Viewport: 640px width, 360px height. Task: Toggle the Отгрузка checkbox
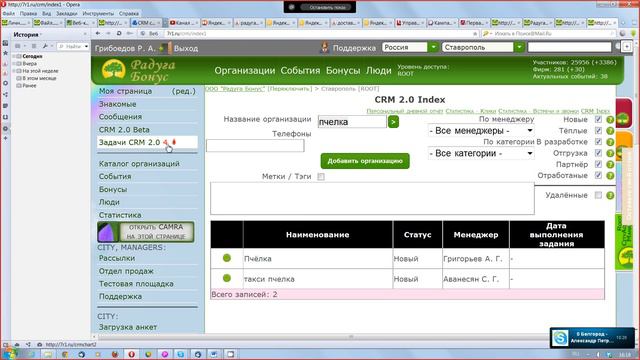pyautogui.click(x=598, y=153)
